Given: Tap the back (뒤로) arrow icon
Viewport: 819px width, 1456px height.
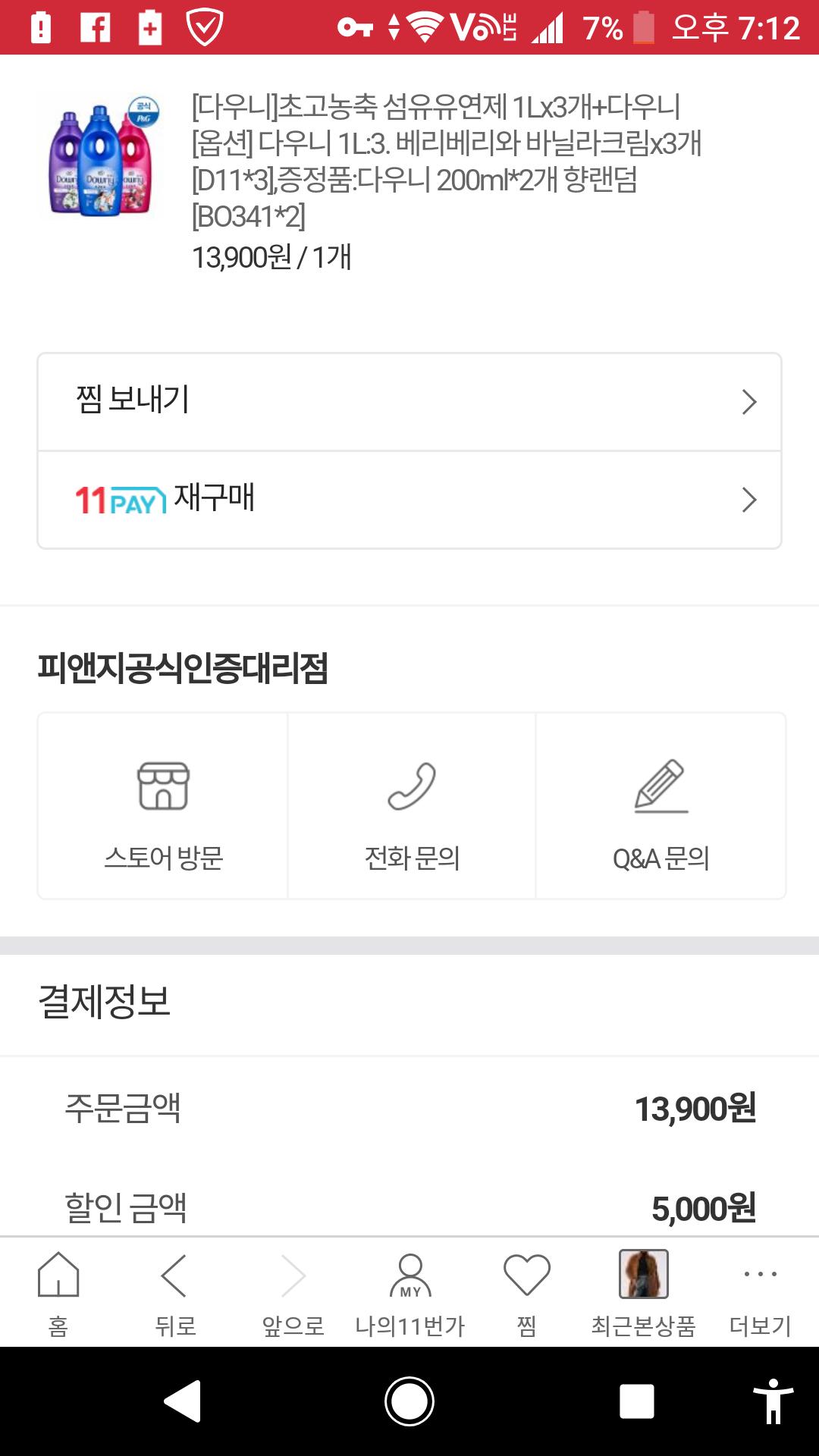Looking at the screenshot, I should coord(174,1276).
